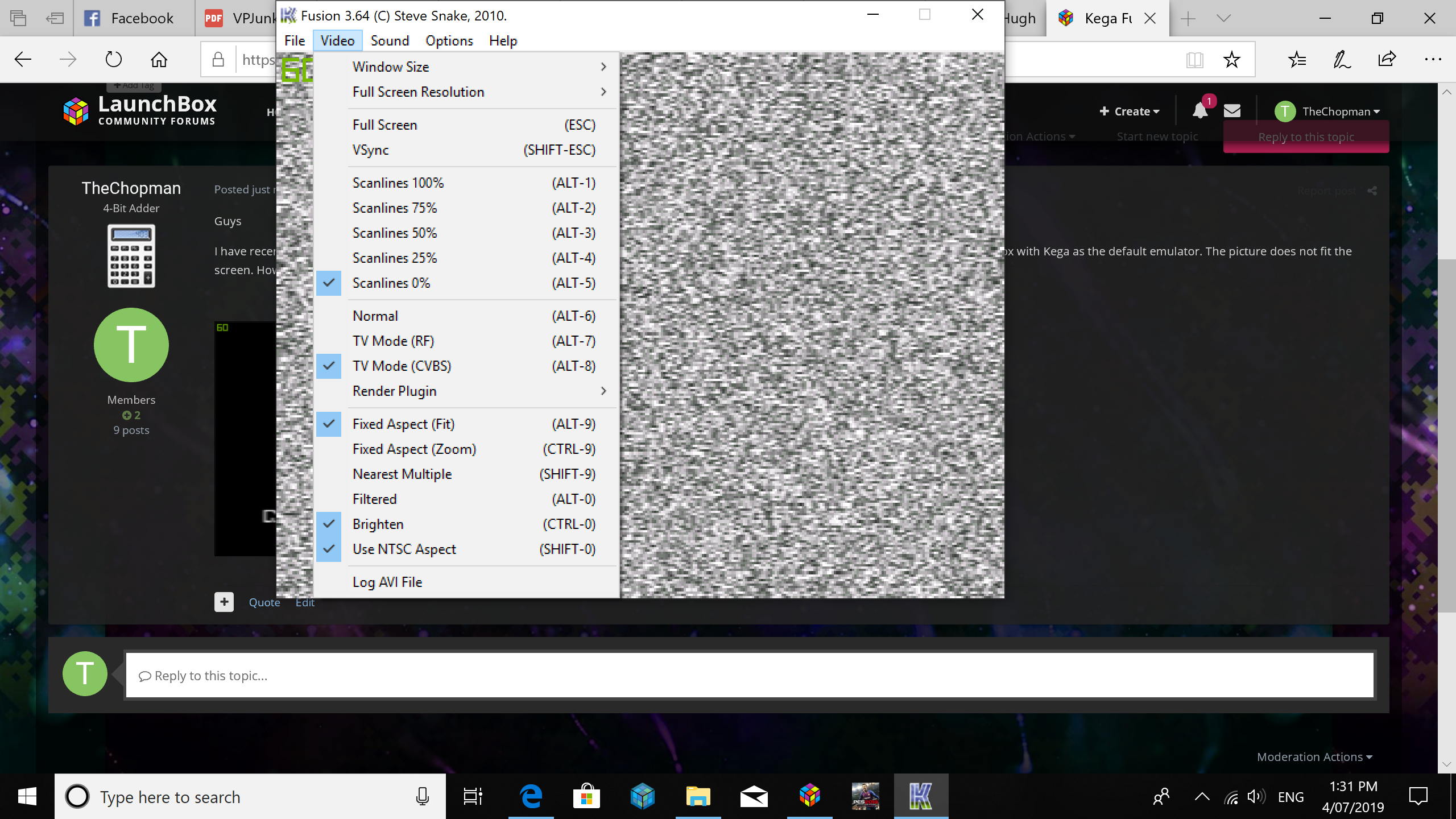This screenshot has height=819, width=1456.
Task: Disable Use NTSC Aspect
Action: click(x=466, y=549)
